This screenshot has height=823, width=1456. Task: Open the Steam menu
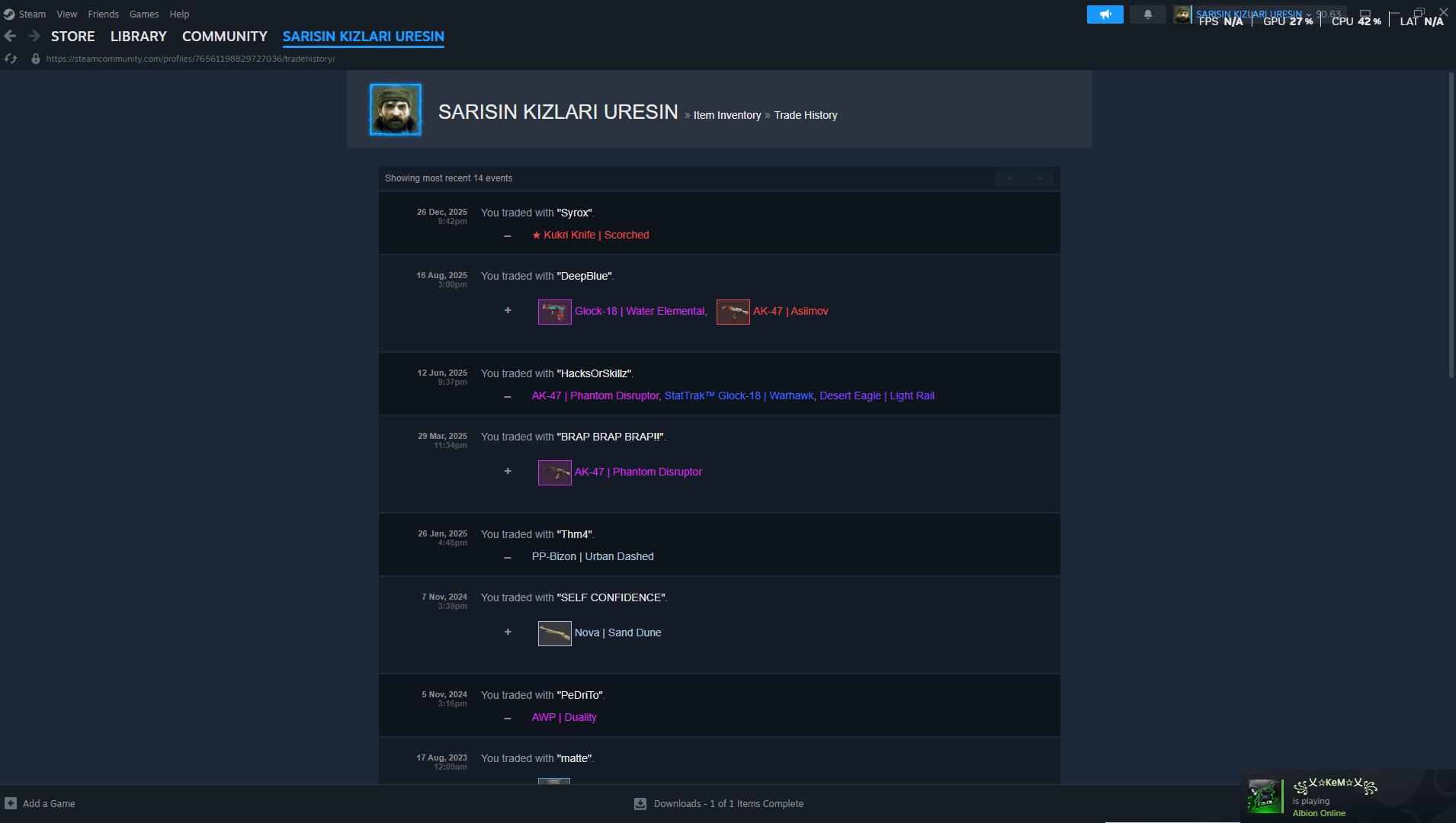point(32,14)
